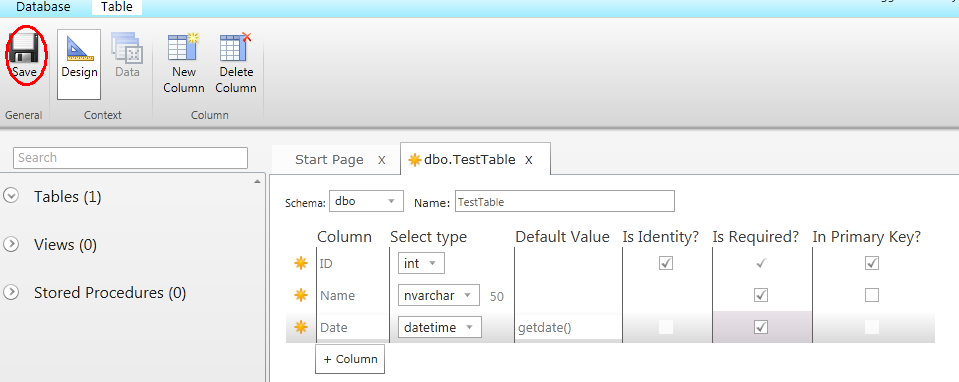
Task: Expand the Views (0) section
Action: point(10,244)
